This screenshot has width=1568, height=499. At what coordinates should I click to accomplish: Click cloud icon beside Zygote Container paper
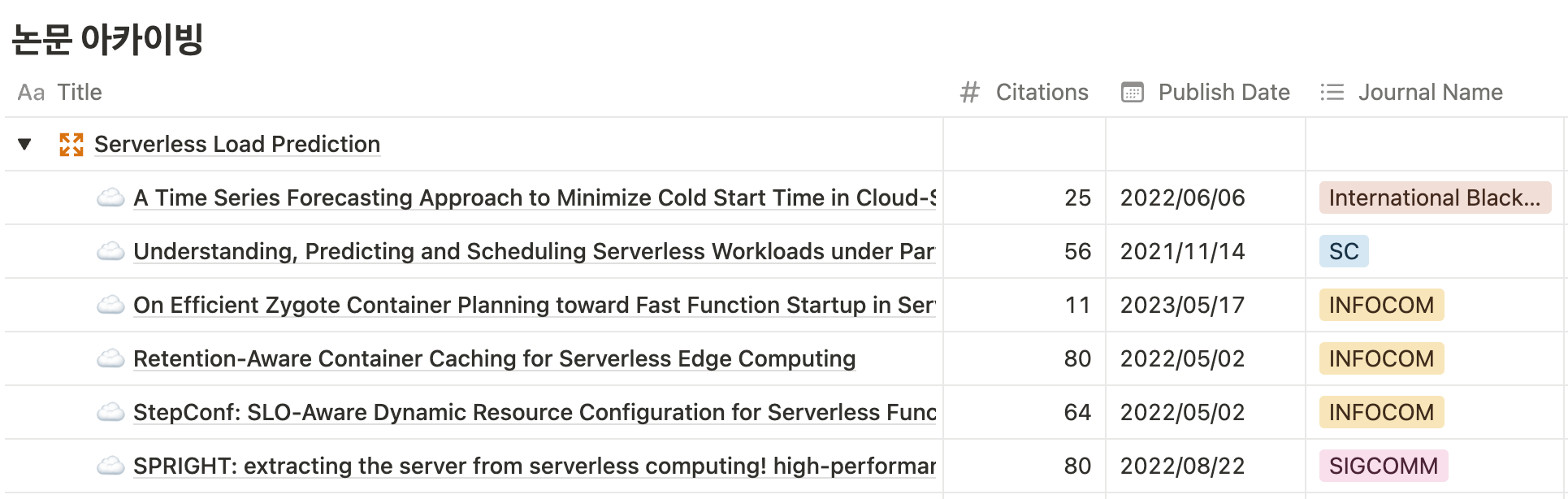110,305
